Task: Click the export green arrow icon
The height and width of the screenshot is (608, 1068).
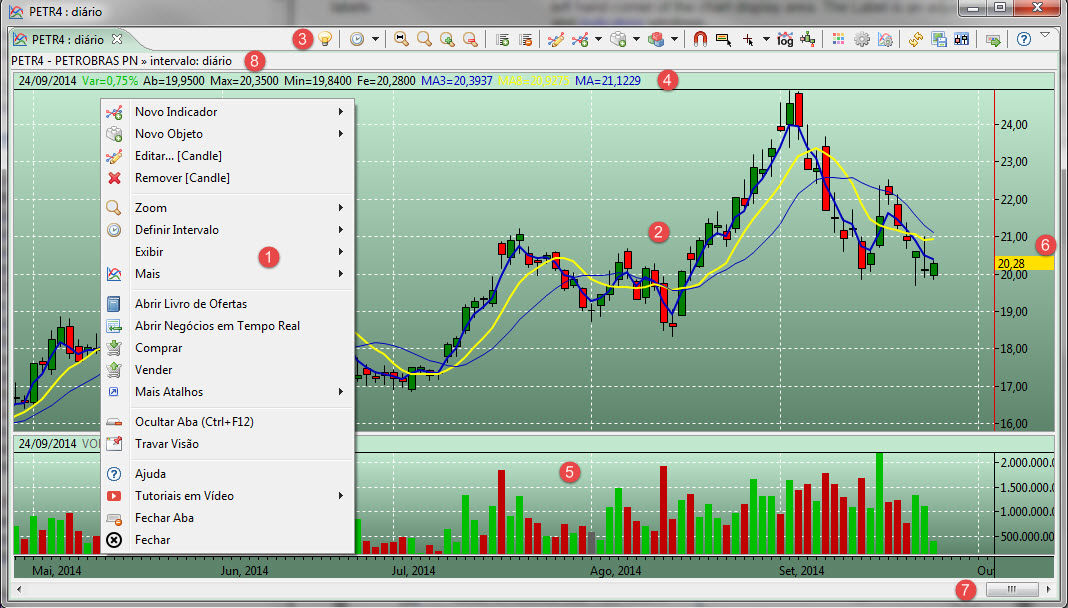Action: coord(993,39)
